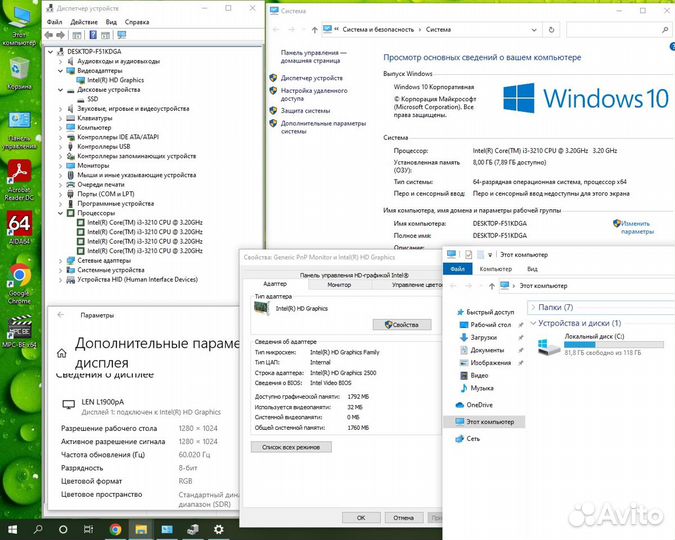
Task: Open the Этот компьютер desktop icon
Action: tap(19, 27)
